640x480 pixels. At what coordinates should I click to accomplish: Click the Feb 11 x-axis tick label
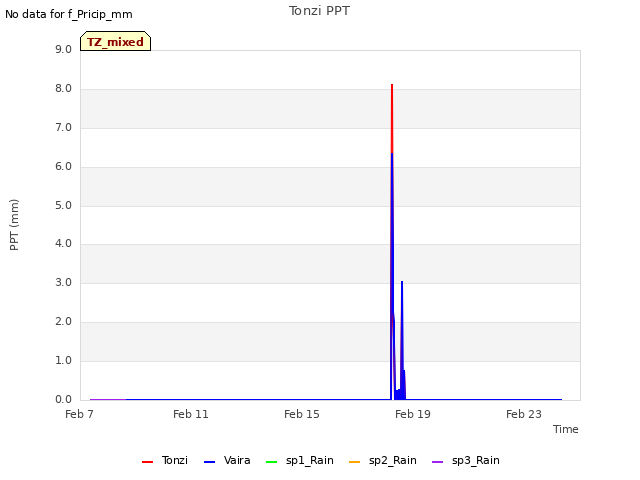pyautogui.click(x=191, y=414)
